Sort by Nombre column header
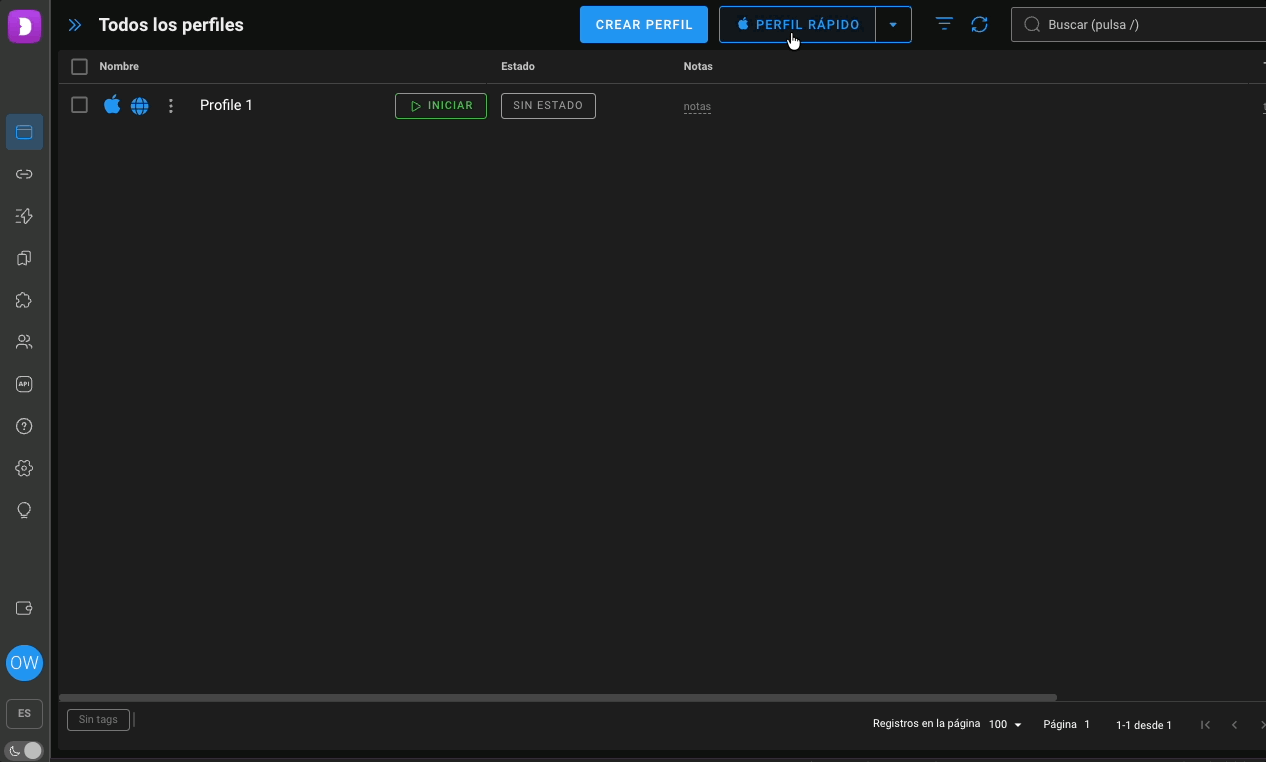 (119, 66)
